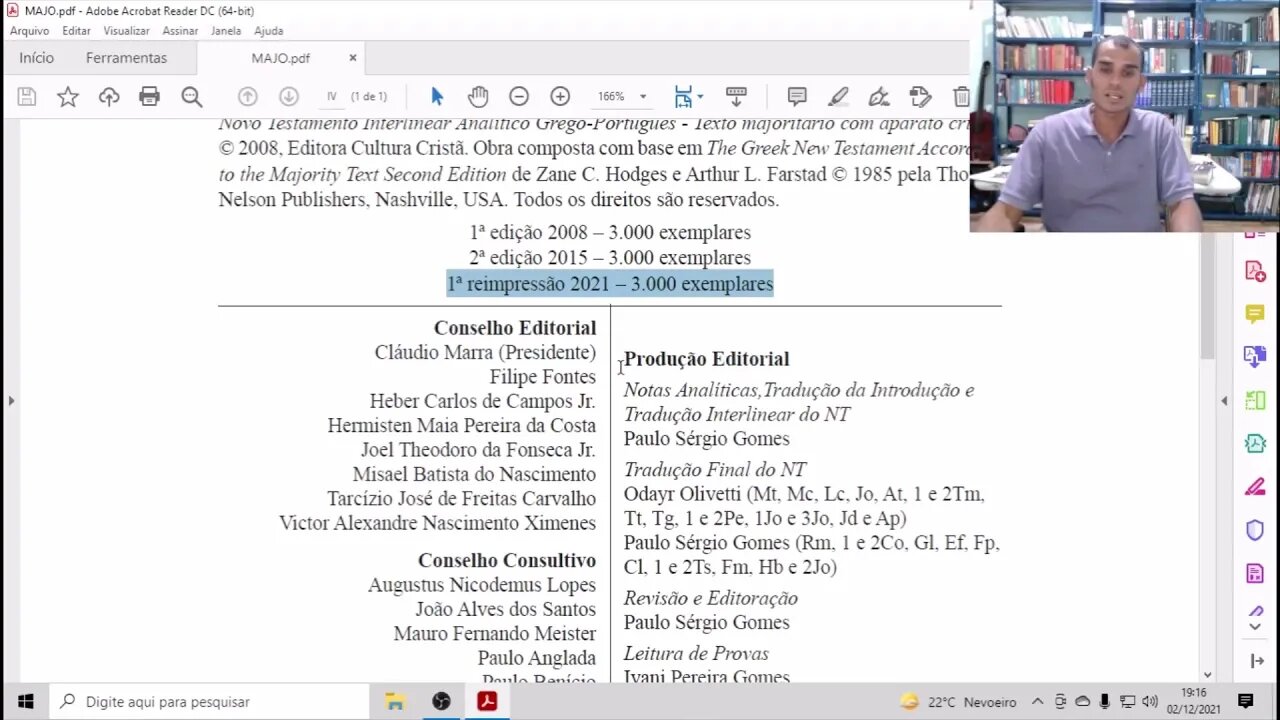The height and width of the screenshot is (720, 1280).
Task: Zoom in with the plus button
Action: pos(560,97)
